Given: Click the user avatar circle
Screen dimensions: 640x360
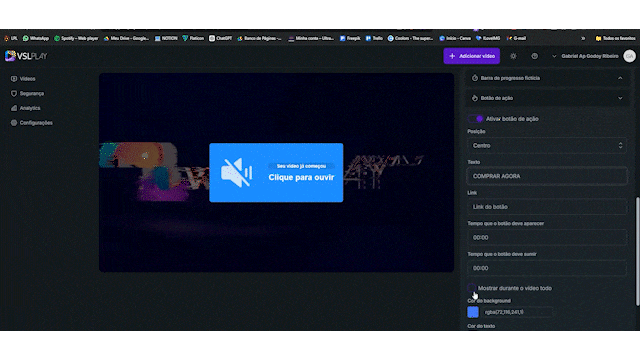Looking at the screenshot, I should pyautogui.click(x=629, y=56).
